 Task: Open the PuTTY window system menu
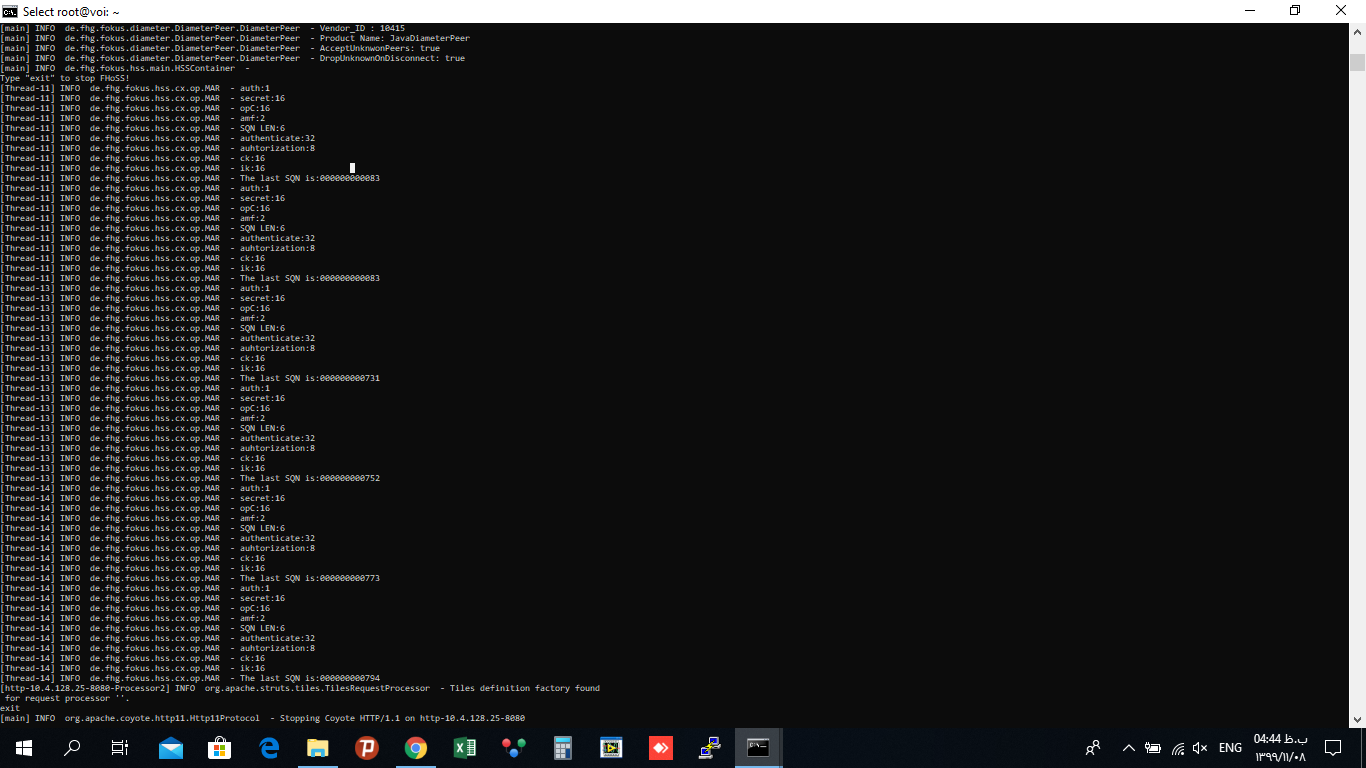(9, 11)
